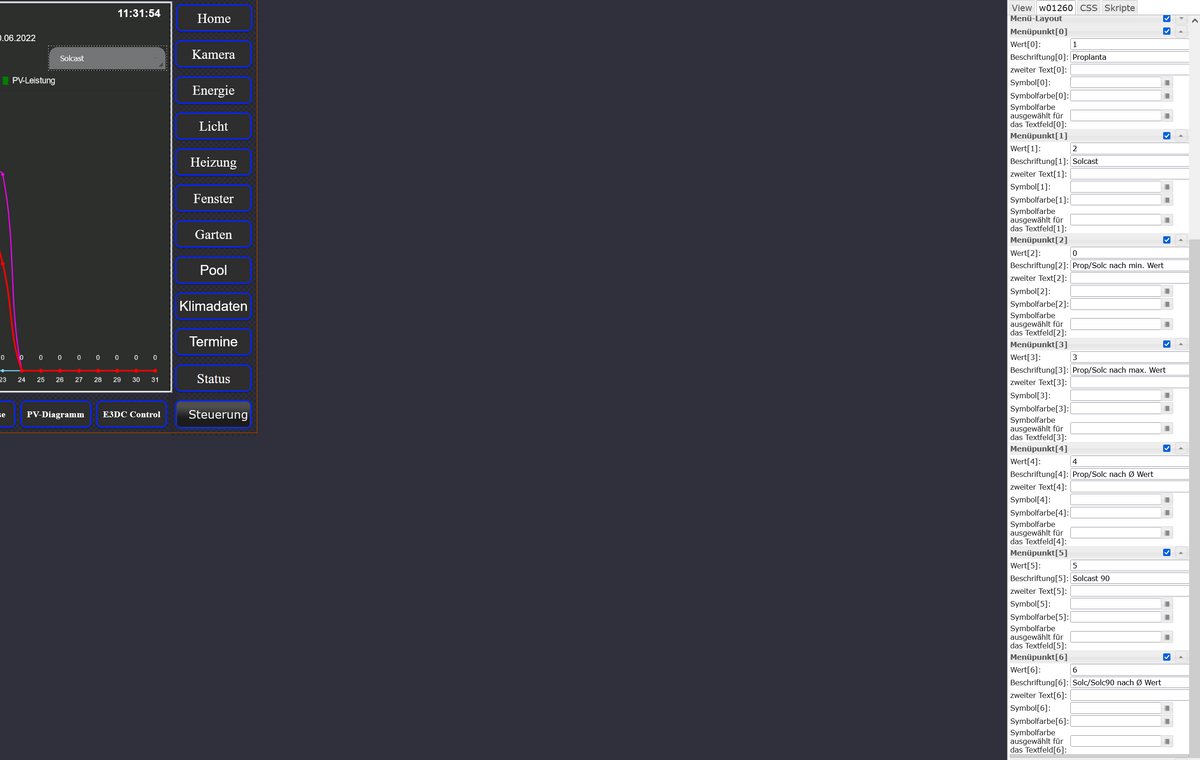Viewport: 1200px width, 760px height.
Task: Open picker for selected-color Textfeld[0] field
Action: click(1167, 116)
